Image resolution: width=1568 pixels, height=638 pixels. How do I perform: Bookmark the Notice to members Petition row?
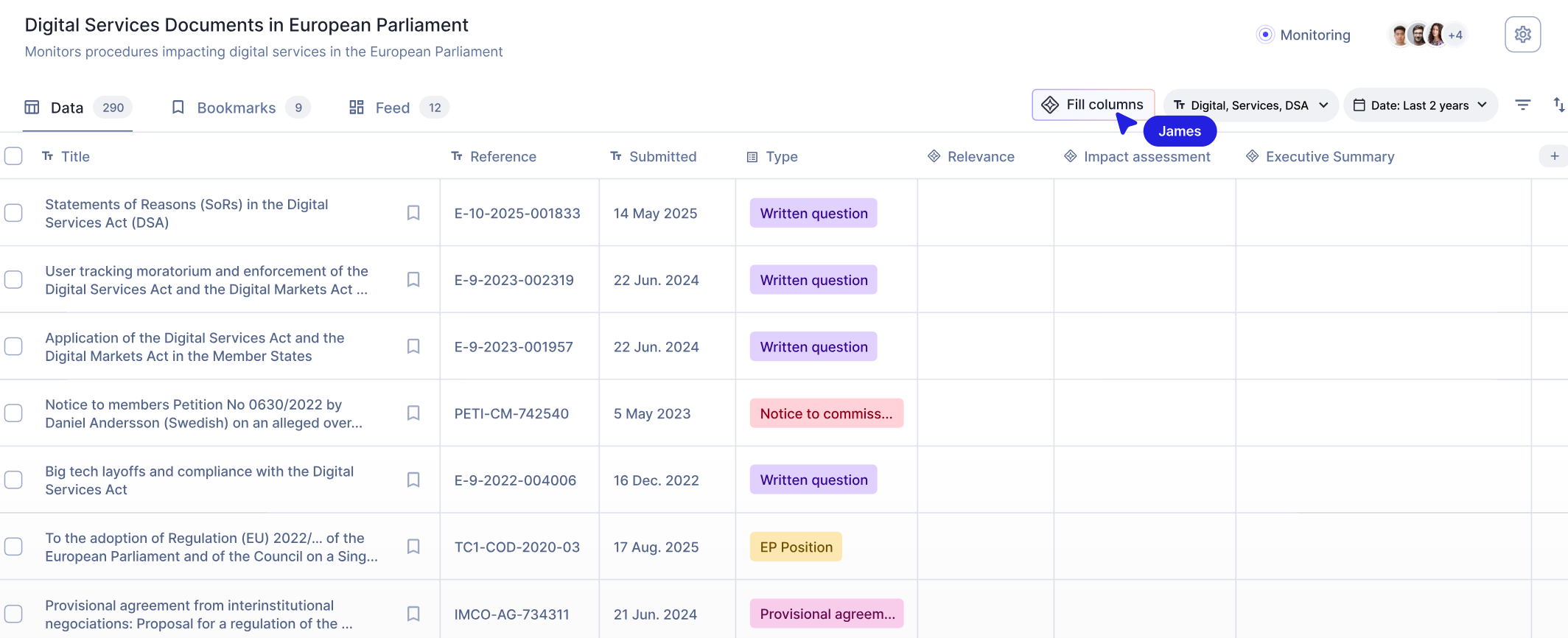pyautogui.click(x=413, y=413)
